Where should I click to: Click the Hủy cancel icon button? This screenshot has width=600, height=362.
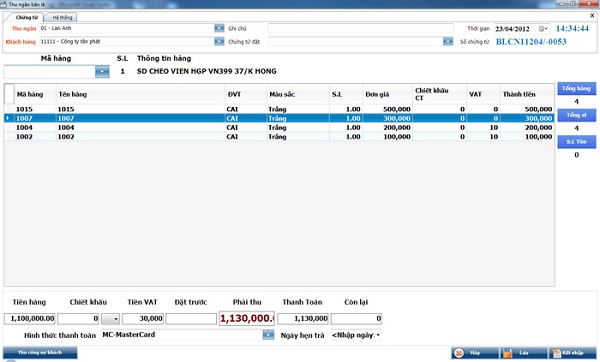point(475,353)
